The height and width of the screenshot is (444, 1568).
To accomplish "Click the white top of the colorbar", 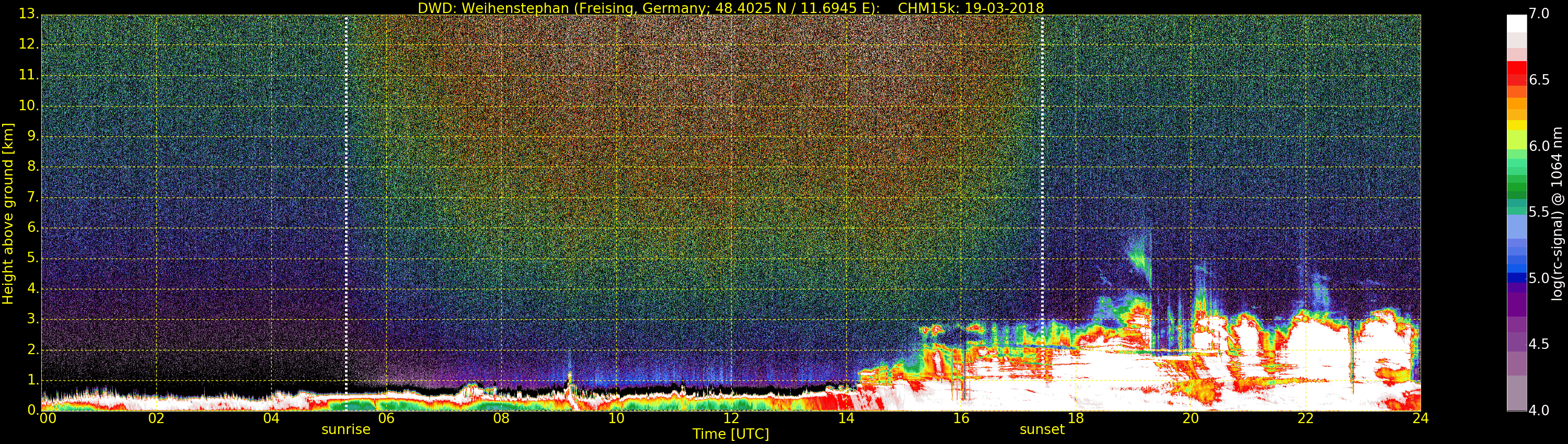I will 1516,23.
